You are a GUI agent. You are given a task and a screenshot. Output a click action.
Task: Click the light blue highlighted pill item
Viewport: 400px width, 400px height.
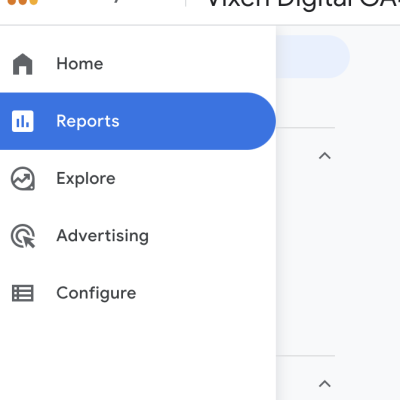coord(313,57)
